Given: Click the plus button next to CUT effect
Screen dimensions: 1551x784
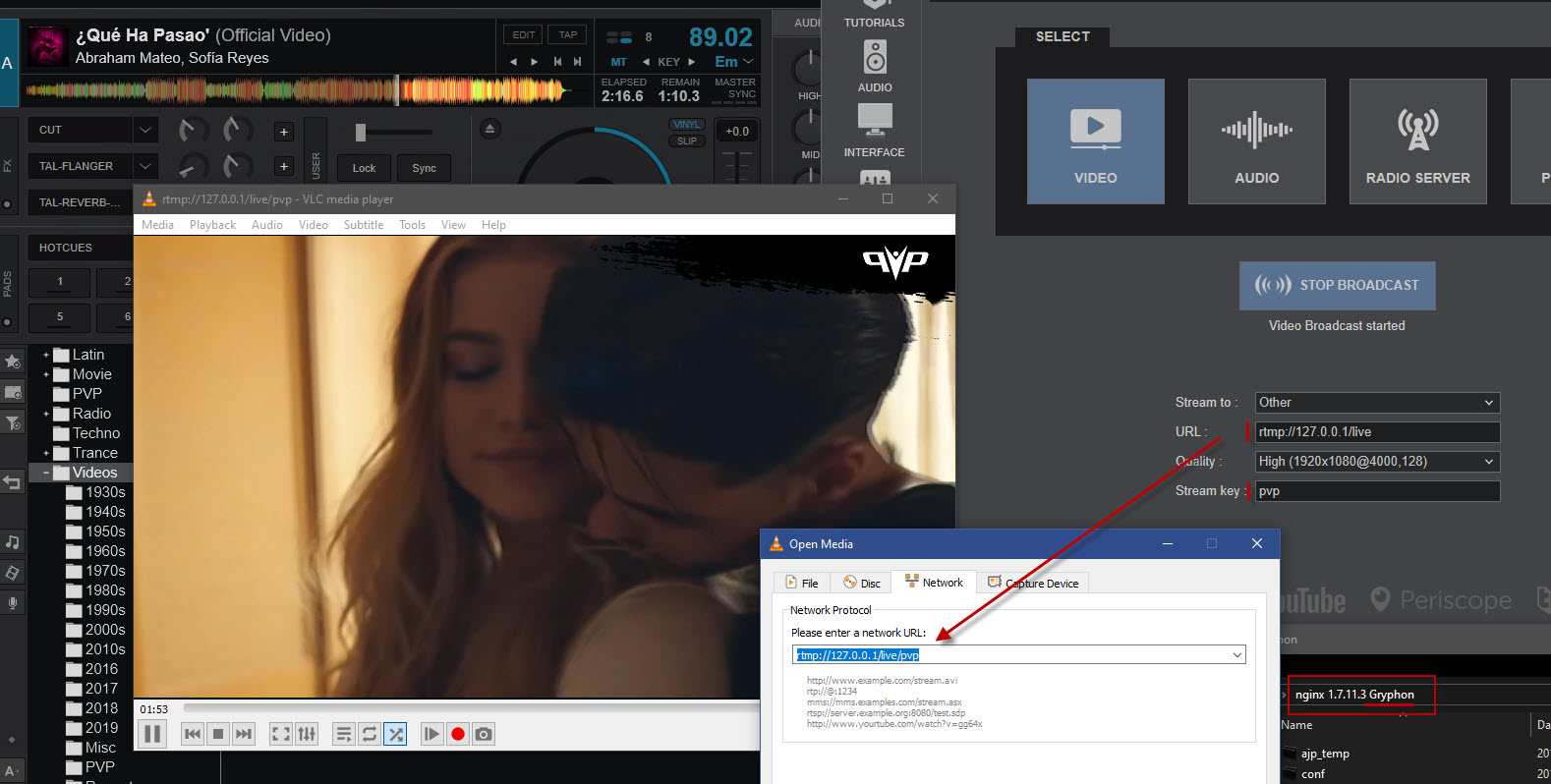Looking at the screenshot, I should (284, 132).
